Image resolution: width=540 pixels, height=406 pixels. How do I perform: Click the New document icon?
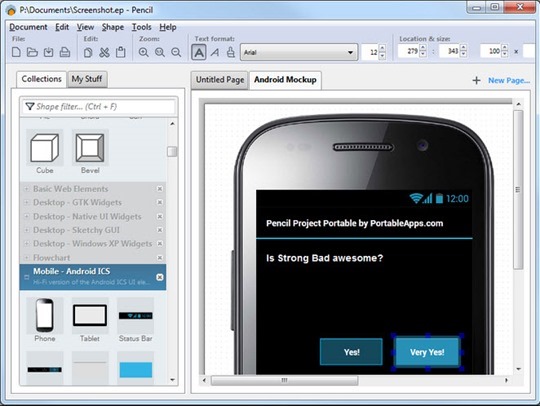click(16, 52)
